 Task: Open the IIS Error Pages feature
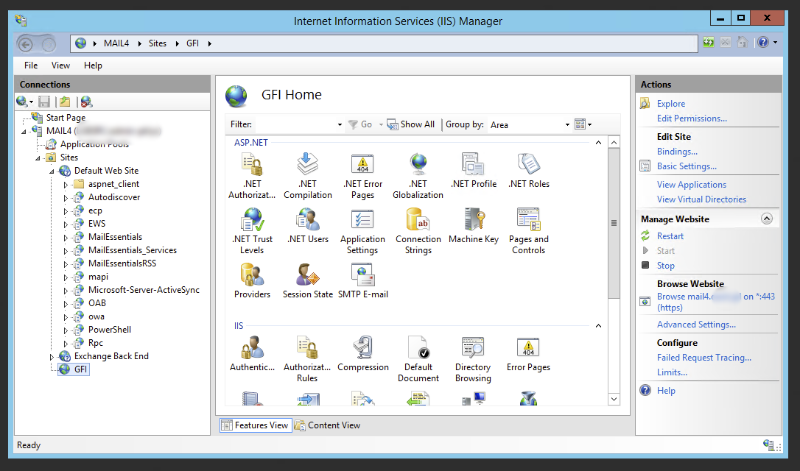tap(529, 354)
